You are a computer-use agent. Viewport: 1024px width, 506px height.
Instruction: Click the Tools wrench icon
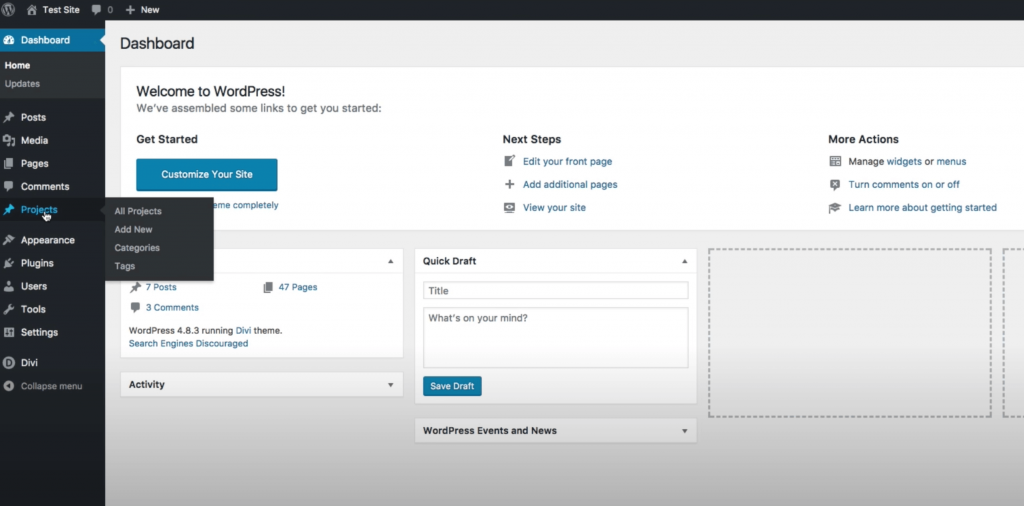tap(8, 309)
